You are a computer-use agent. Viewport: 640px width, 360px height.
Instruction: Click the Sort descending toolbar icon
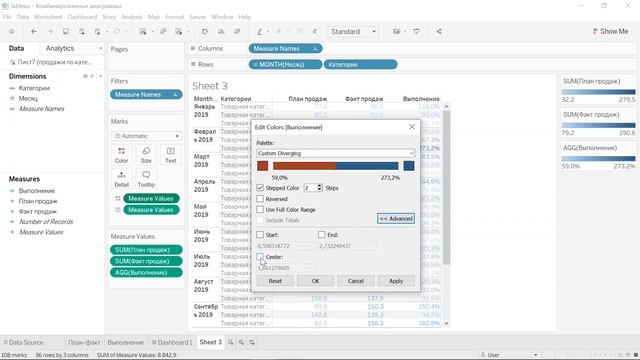click(237, 31)
